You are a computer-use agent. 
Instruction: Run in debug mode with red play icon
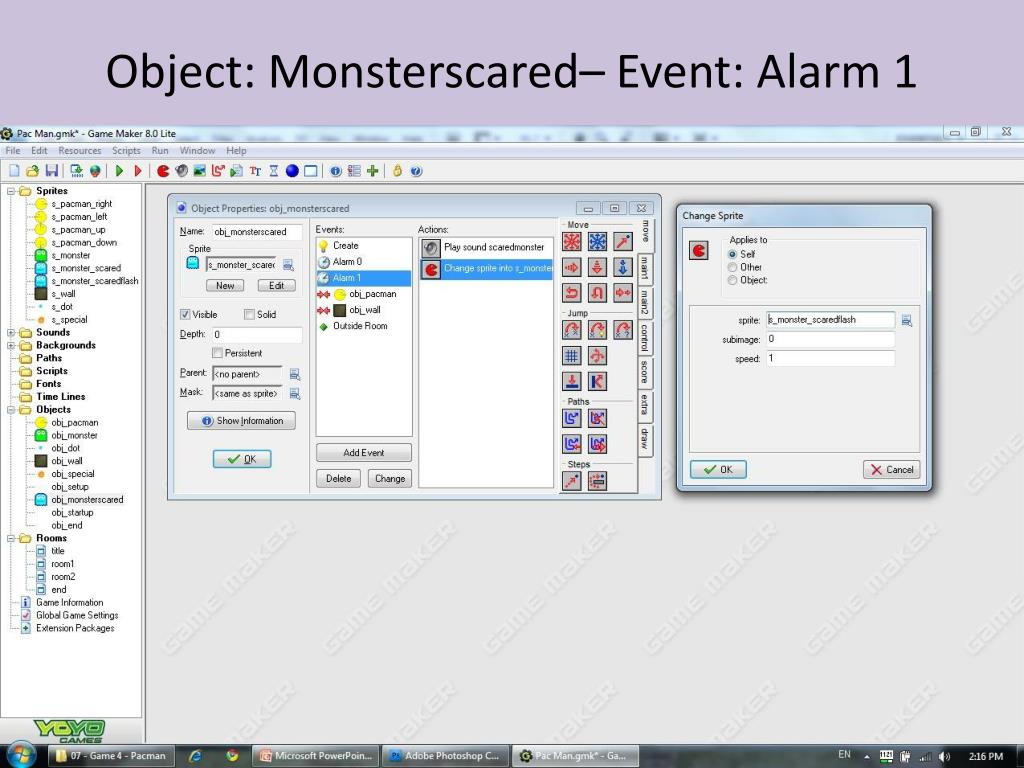click(x=138, y=171)
